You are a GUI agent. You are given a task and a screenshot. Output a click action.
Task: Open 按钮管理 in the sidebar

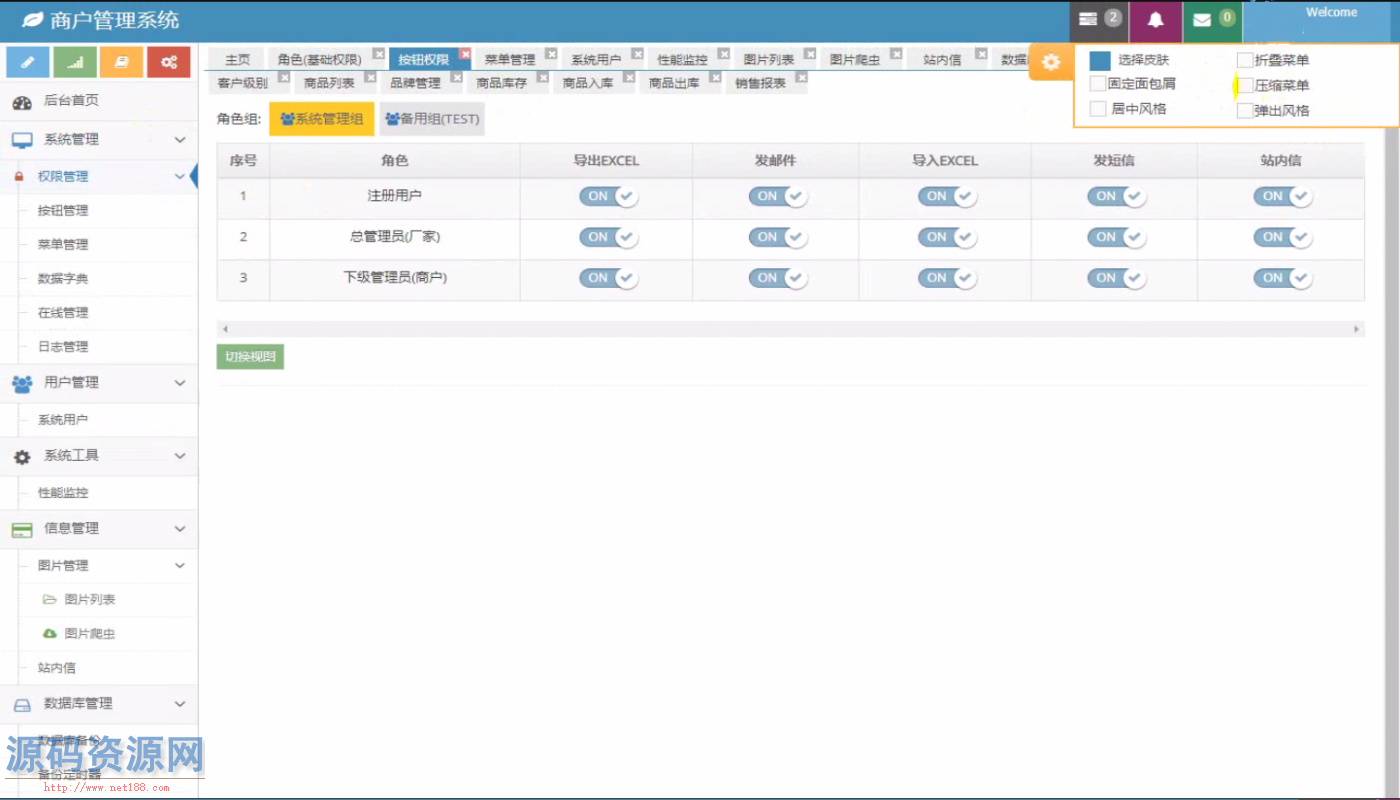coord(63,211)
